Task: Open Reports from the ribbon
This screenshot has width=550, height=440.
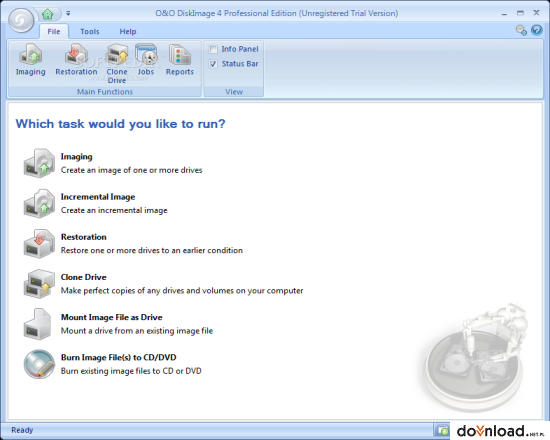Action: [x=180, y=59]
